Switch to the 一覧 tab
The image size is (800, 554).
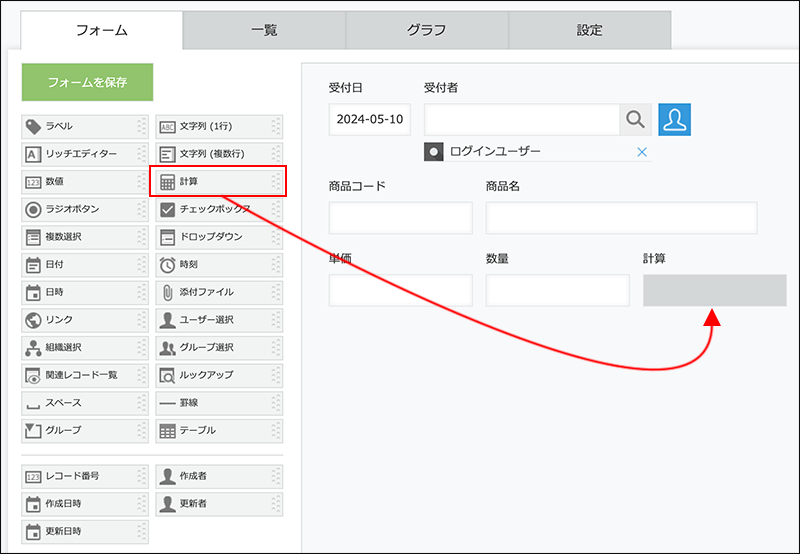pos(264,30)
